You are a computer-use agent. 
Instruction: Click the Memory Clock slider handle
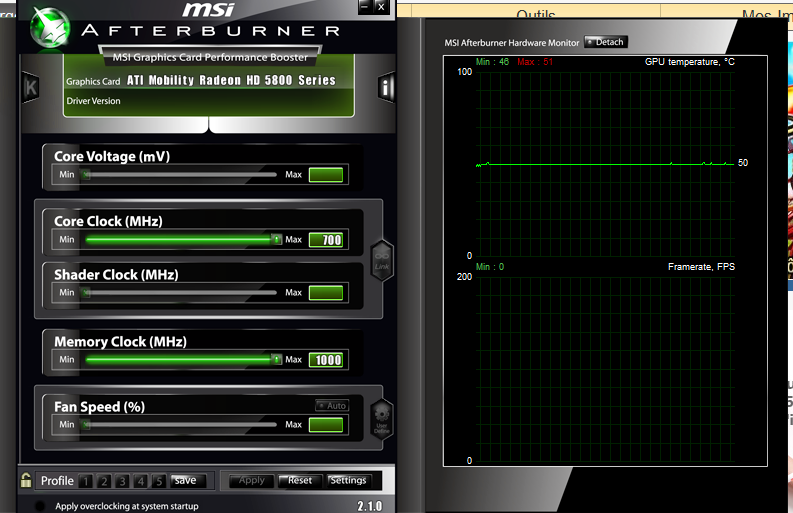click(276, 360)
